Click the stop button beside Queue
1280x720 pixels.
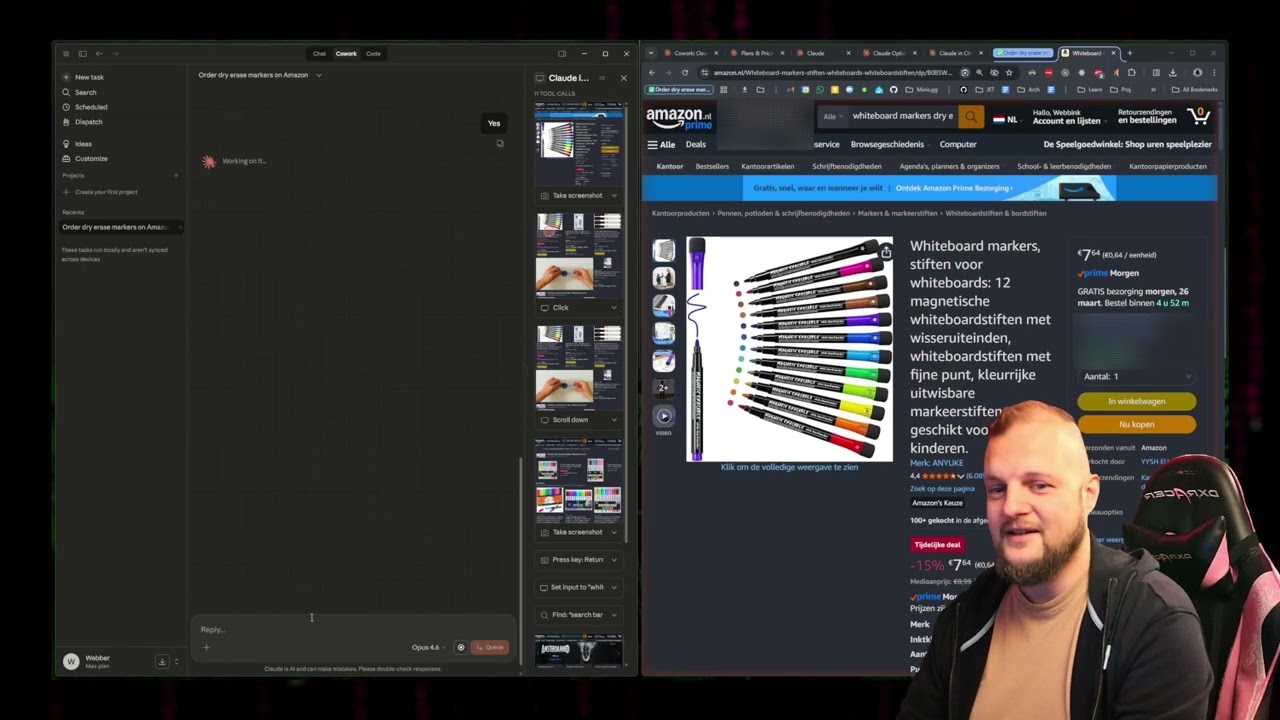(461, 647)
